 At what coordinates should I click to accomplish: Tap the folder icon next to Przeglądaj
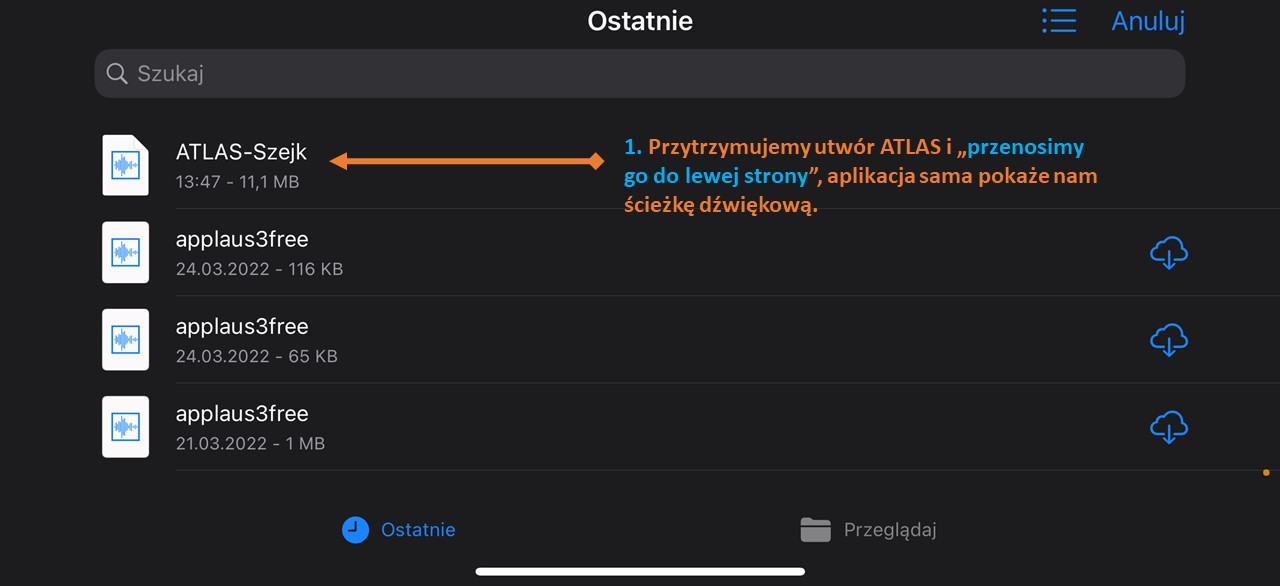point(815,530)
